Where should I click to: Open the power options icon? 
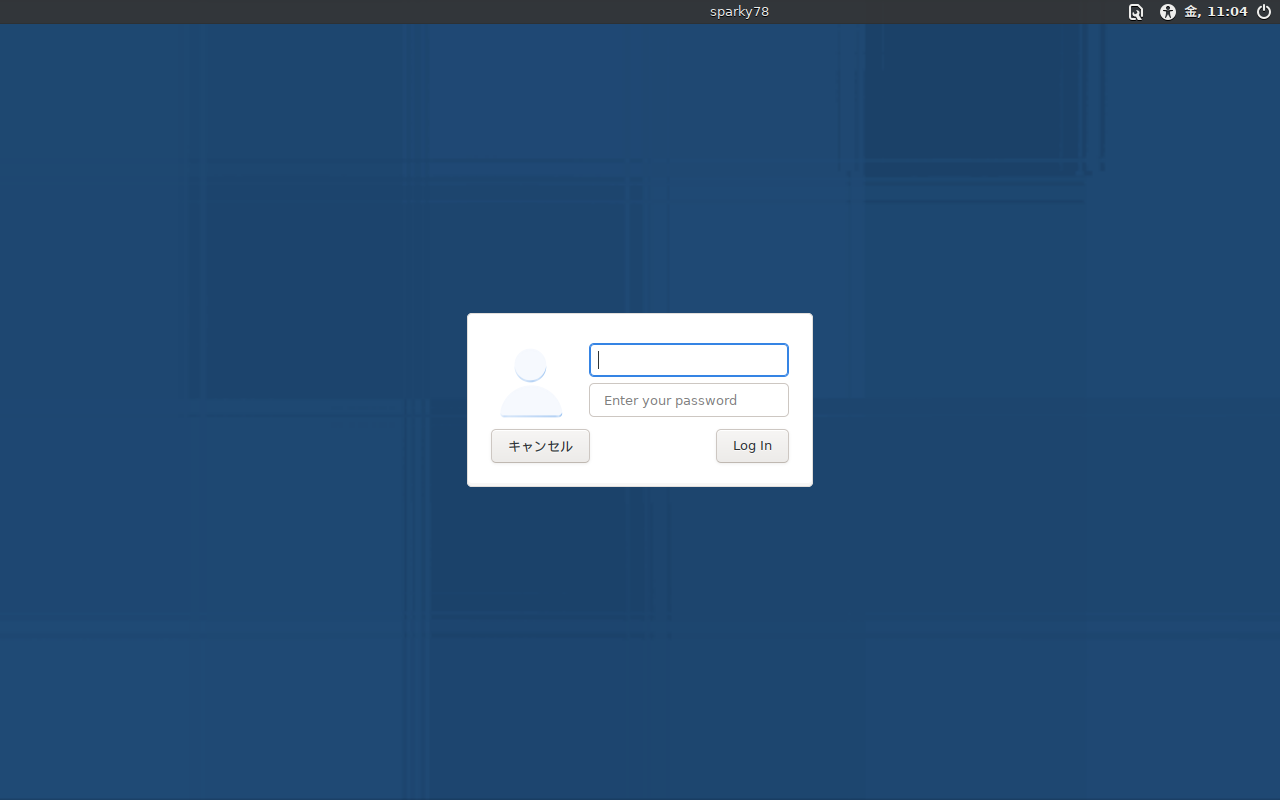click(x=1264, y=12)
